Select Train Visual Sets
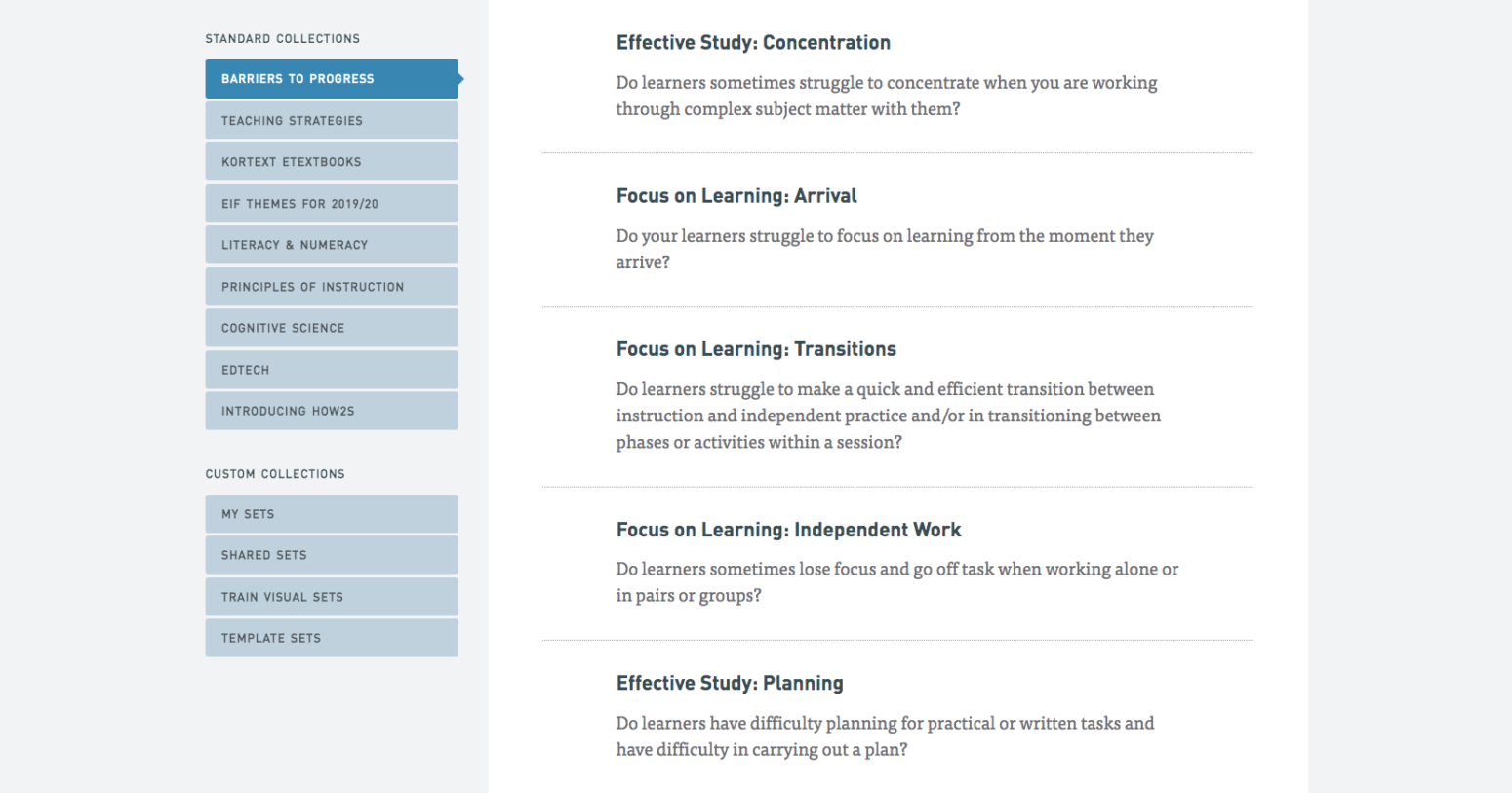The height and width of the screenshot is (793, 1512). tap(332, 597)
